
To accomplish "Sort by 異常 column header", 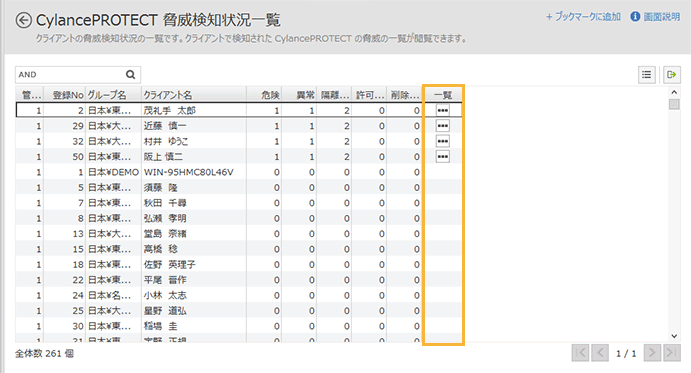I will click(x=299, y=95).
